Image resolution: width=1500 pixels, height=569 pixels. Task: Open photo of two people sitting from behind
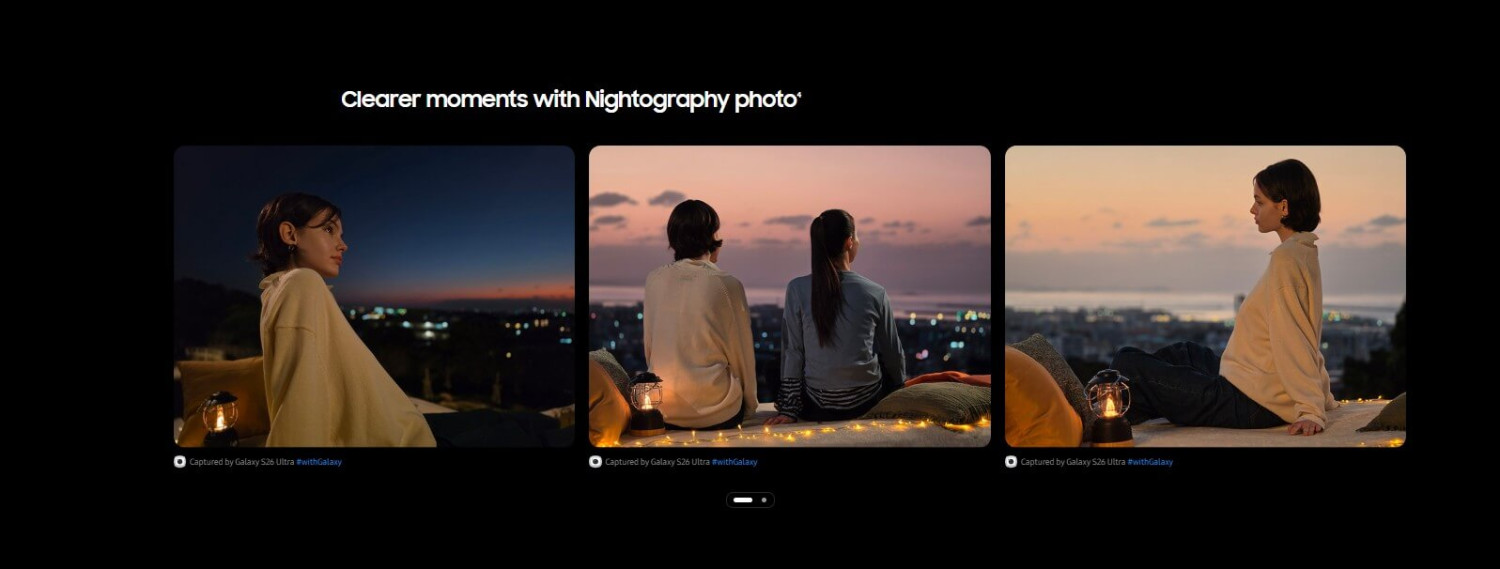[x=789, y=296]
